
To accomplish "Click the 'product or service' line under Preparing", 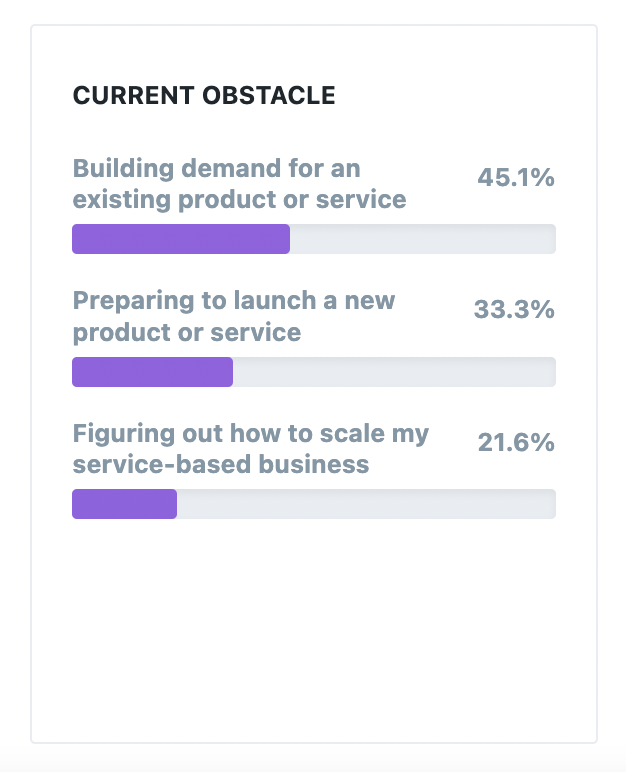I will pyautogui.click(x=187, y=332).
